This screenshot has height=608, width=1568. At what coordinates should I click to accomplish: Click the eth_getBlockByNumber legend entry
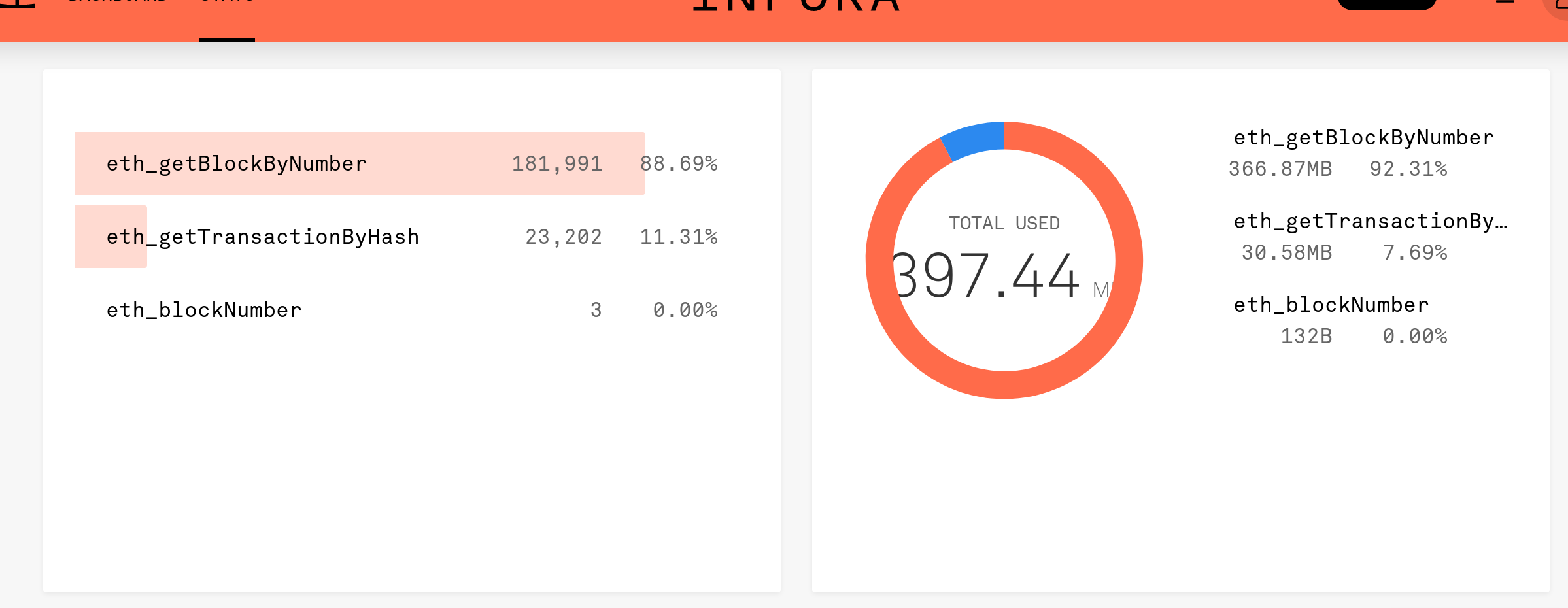click(x=1363, y=137)
